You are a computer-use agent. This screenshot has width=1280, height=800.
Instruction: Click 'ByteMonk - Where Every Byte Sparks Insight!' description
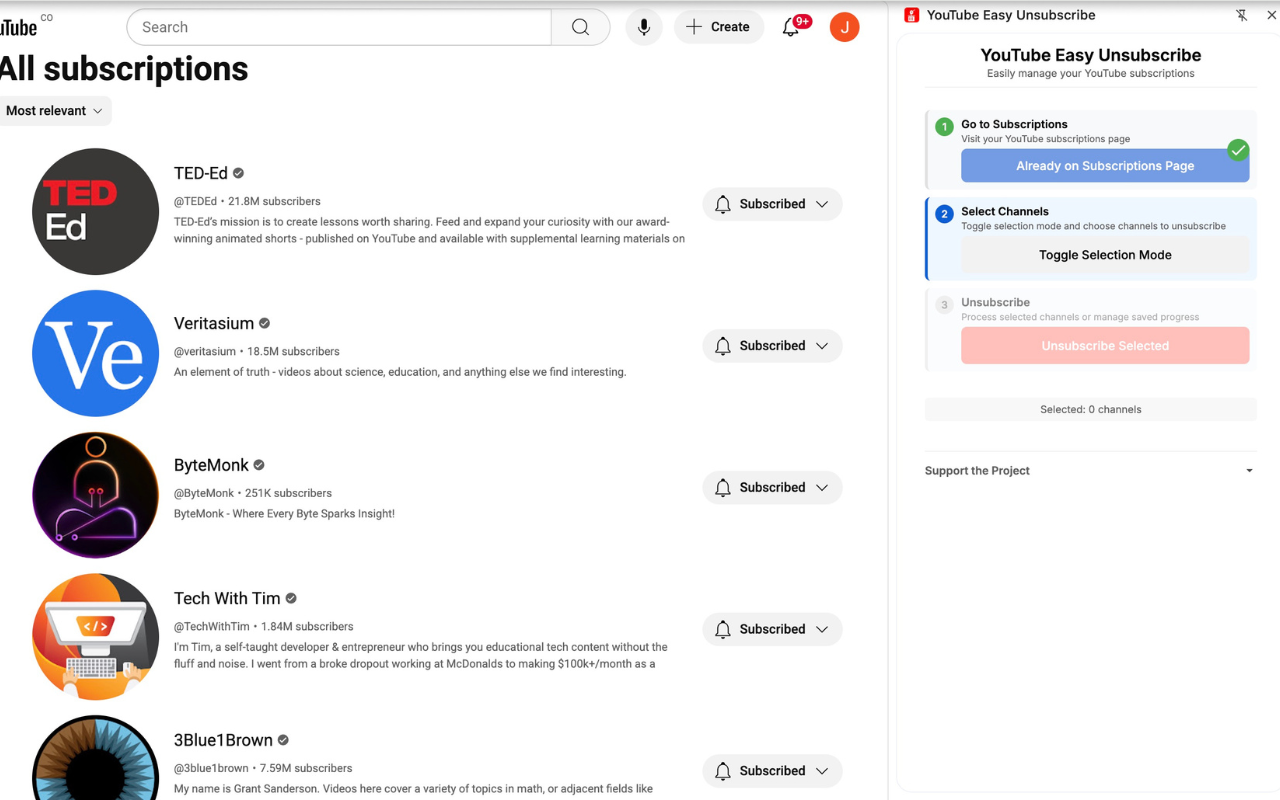(x=284, y=514)
